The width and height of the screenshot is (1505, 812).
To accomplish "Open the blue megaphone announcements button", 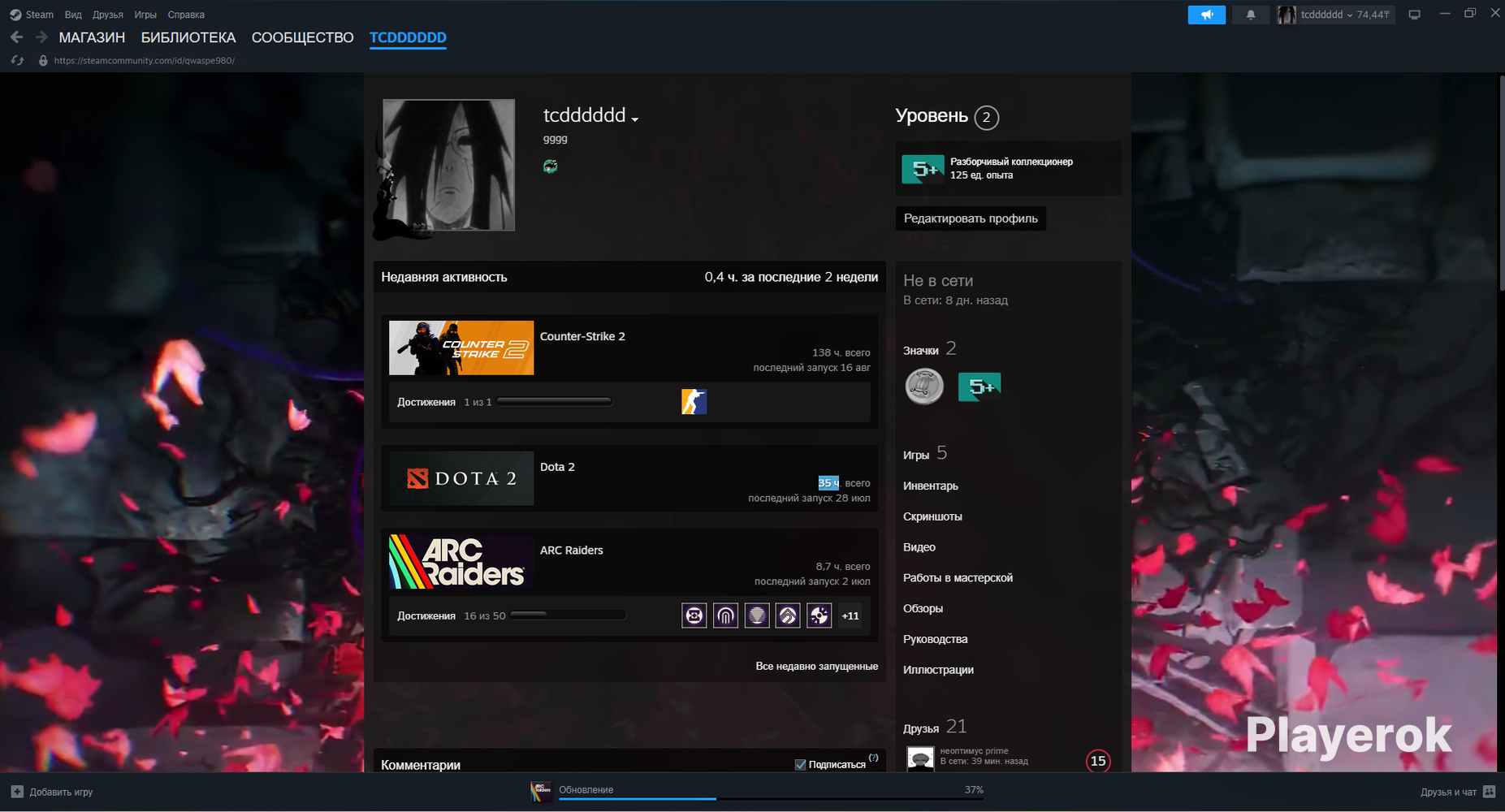I will point(1207,15).
